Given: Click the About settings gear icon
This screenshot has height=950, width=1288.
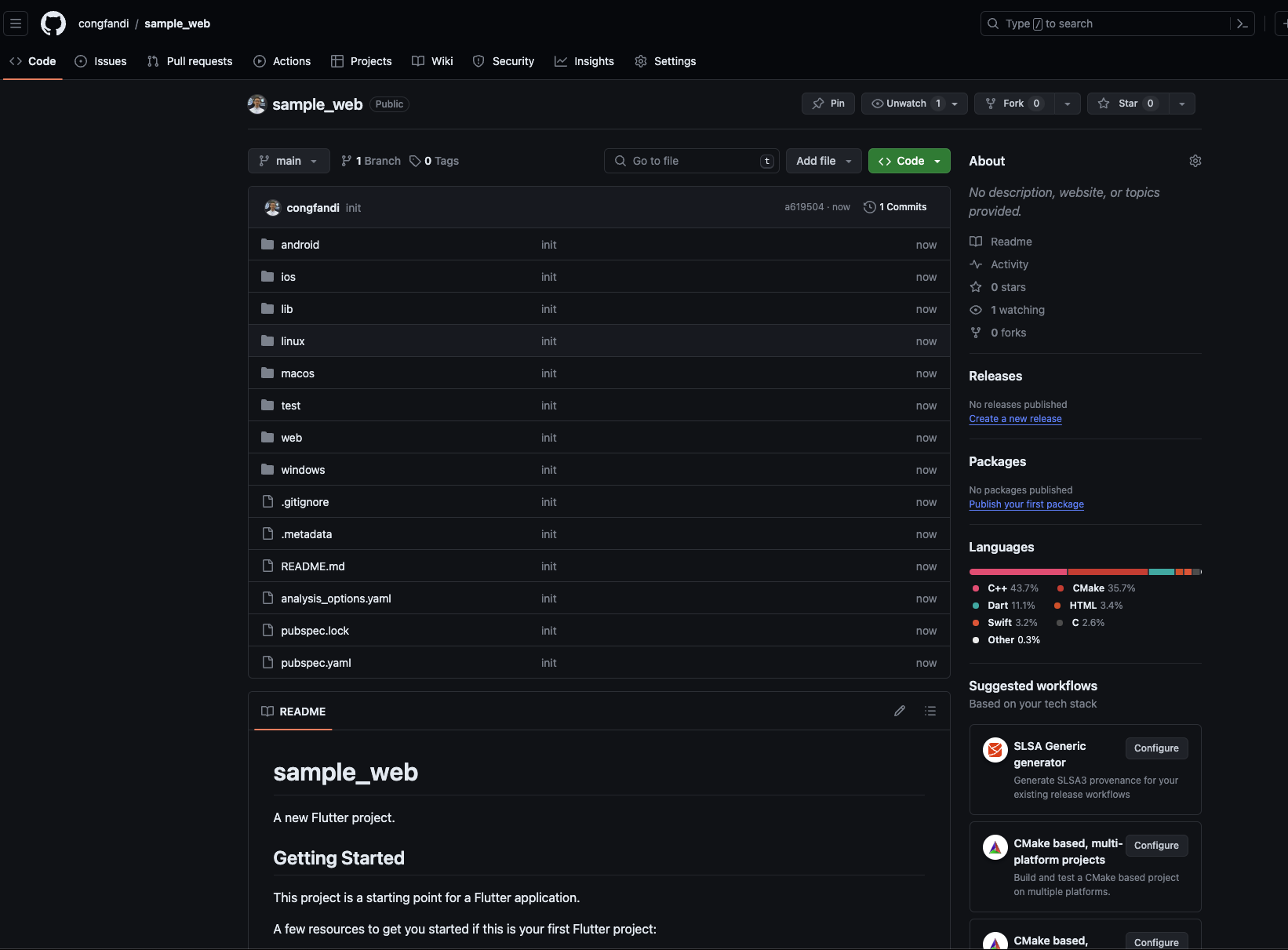Looking at the screenshot, I should tap(1195, 161).
